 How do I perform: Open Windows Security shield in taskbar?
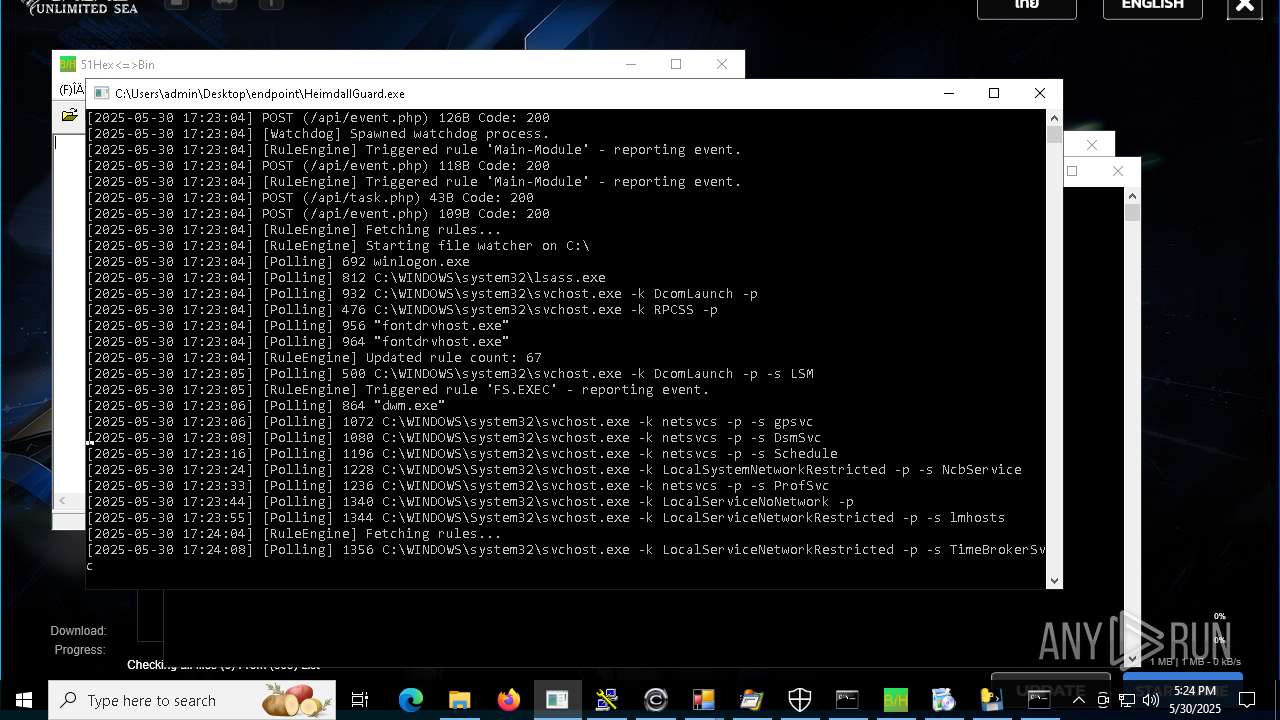[800, 700]
